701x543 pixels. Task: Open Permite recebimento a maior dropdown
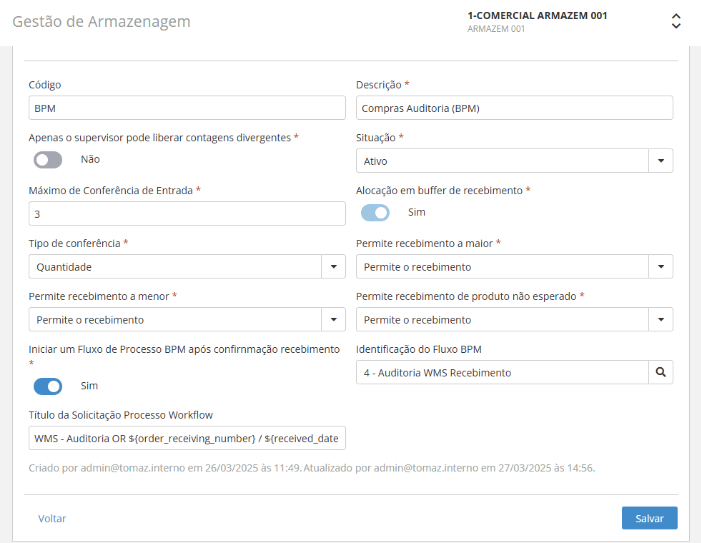click(660, 267)
